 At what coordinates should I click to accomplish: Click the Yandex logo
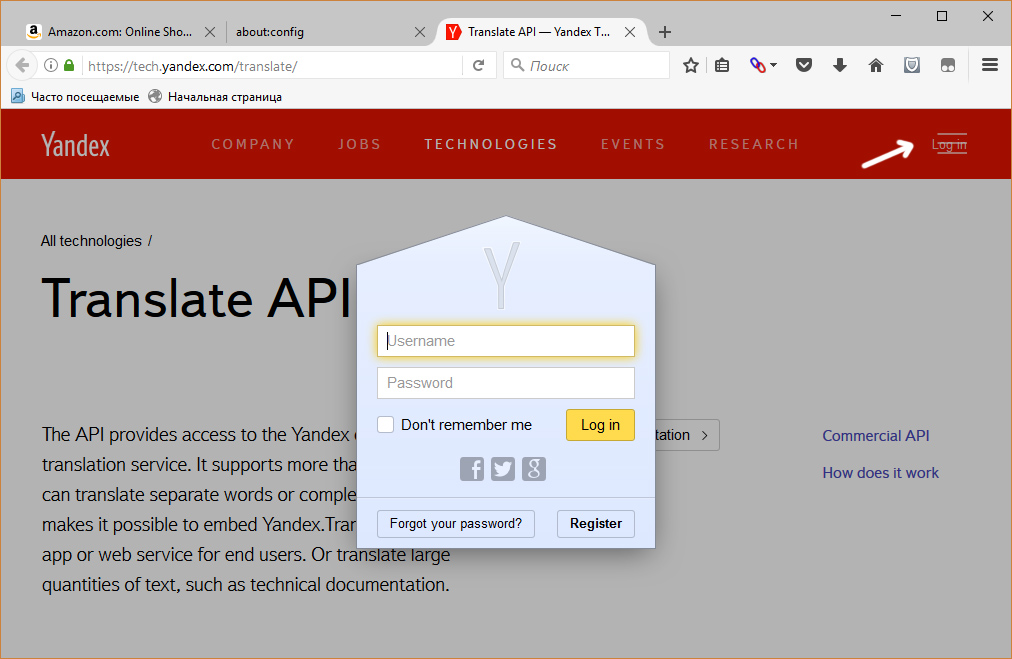tap(76, 145)
